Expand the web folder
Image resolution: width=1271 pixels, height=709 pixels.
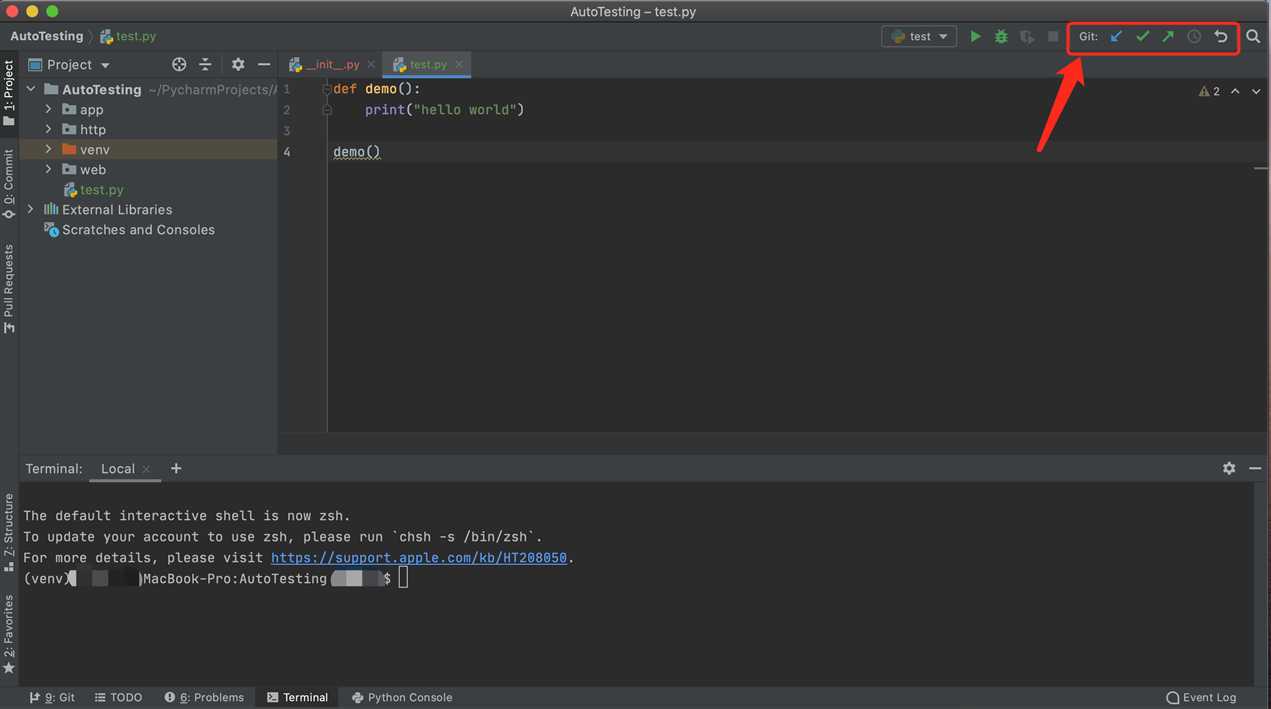(x=48, y=169)
